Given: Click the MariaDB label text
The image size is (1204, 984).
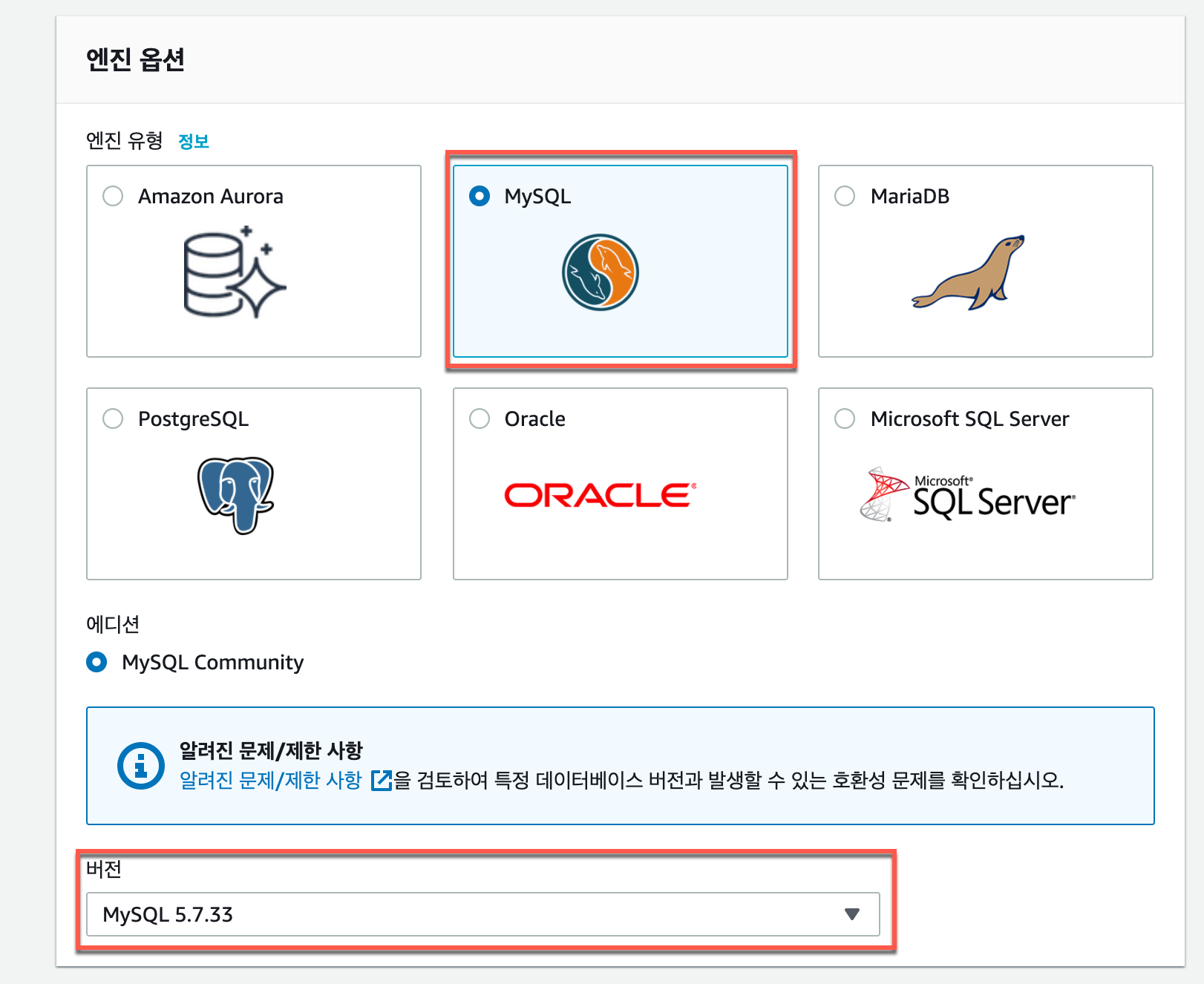Looking at the screenshot, I should (x=910, y=196).
